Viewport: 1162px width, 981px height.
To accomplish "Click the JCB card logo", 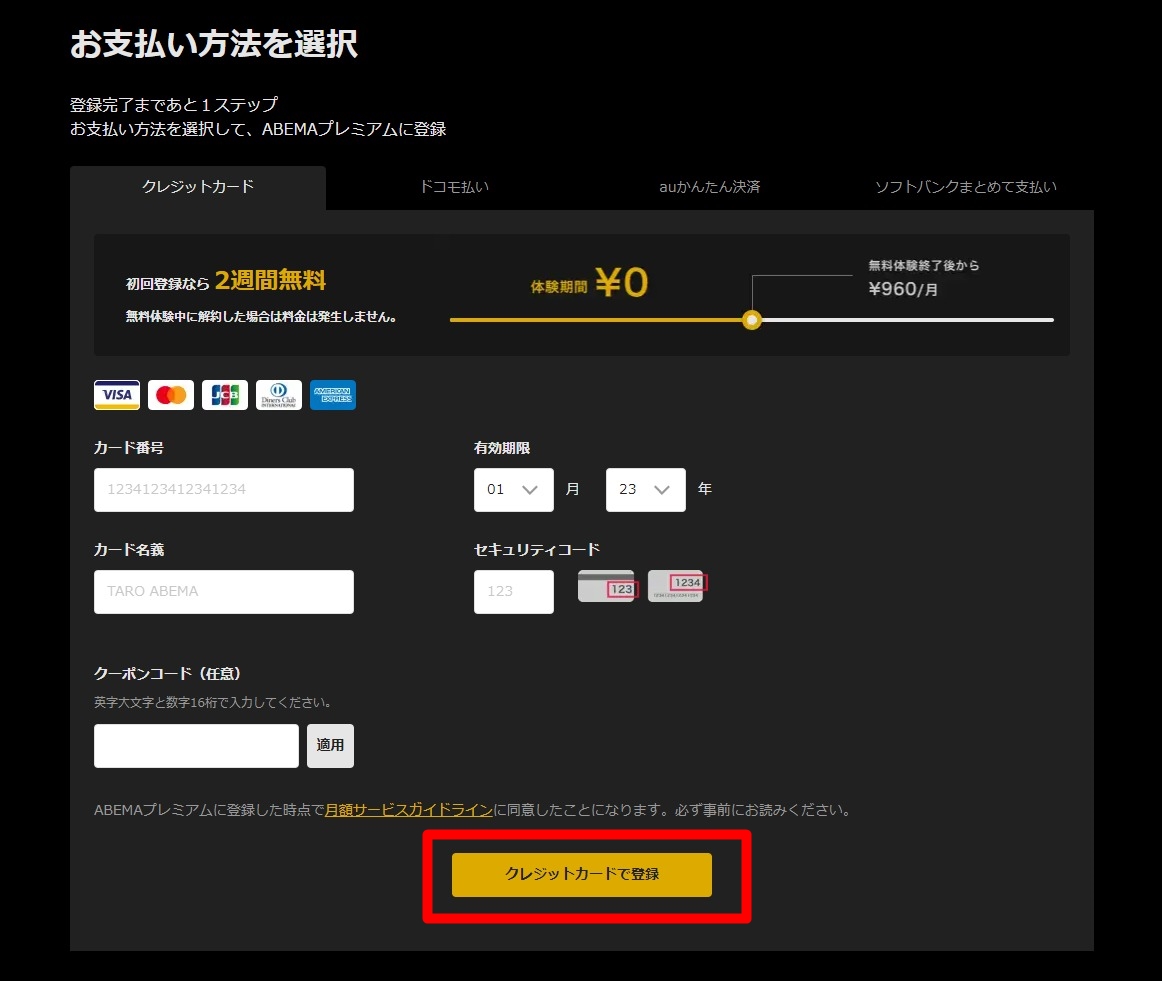I will point(225,395).
